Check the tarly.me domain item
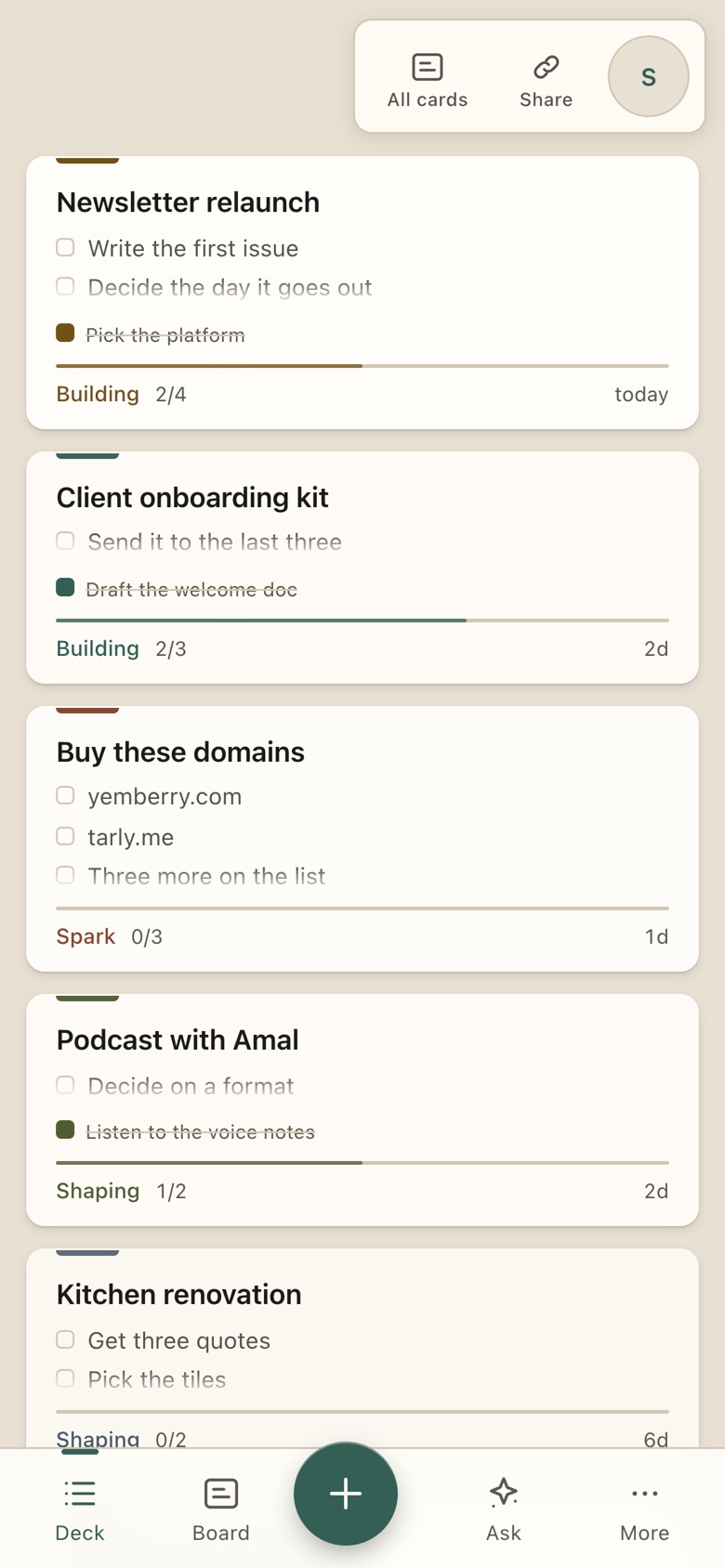This screenshot has width=725, height=1568. coord(65,836)
